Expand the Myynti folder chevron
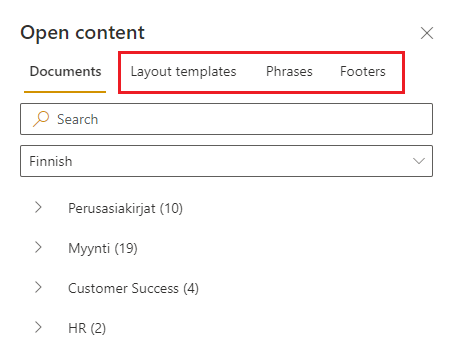 (x=38, y=247)
